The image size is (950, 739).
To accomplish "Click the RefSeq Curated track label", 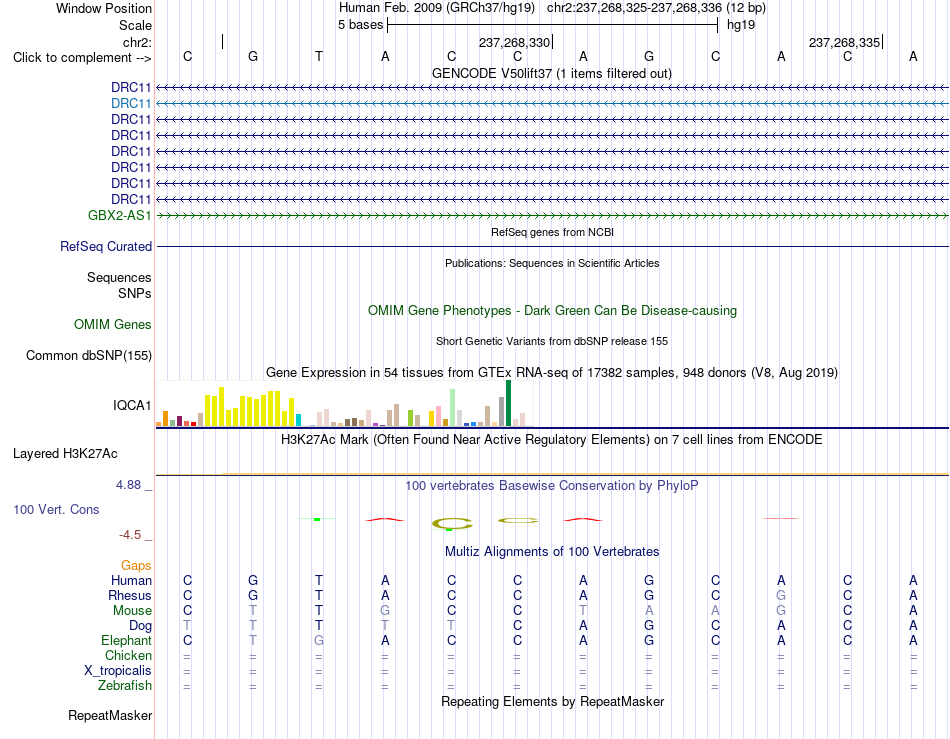I will [106, 247].
